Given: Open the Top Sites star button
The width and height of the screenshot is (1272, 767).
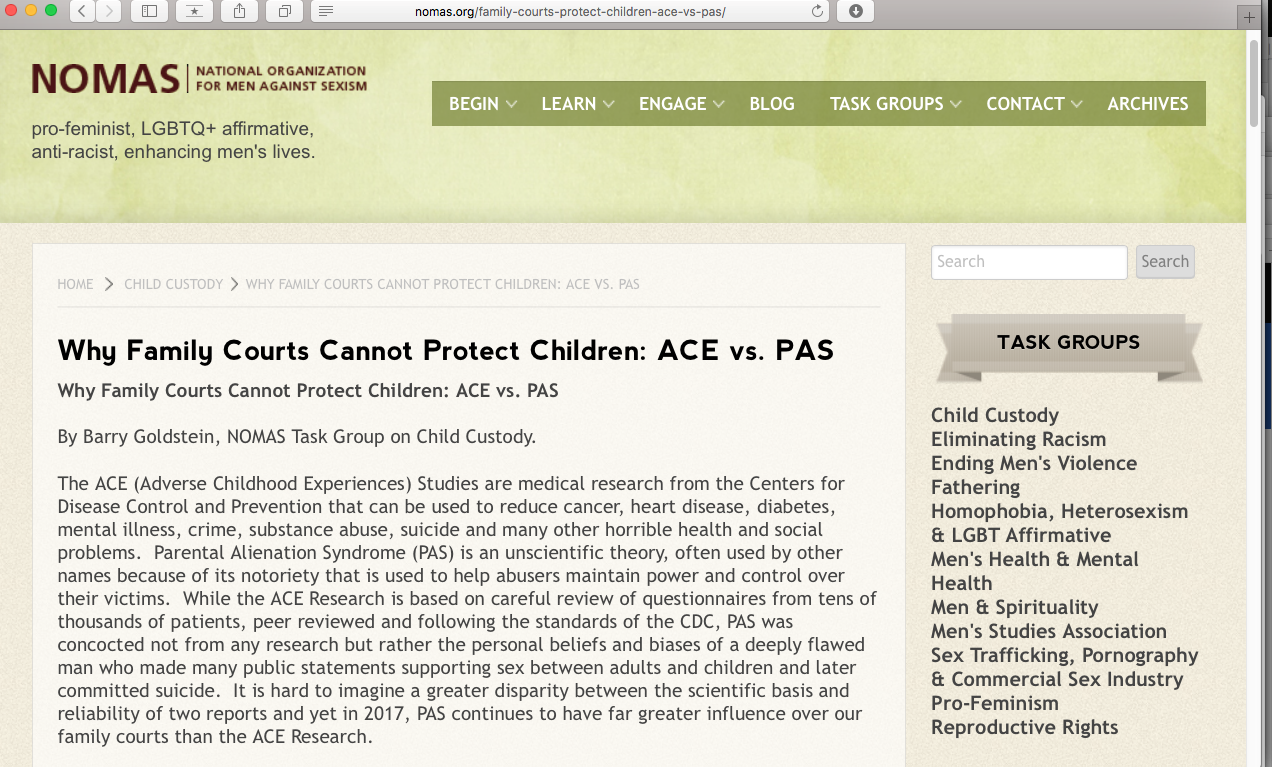Looking at the screenshot, I should coord(194,11).
